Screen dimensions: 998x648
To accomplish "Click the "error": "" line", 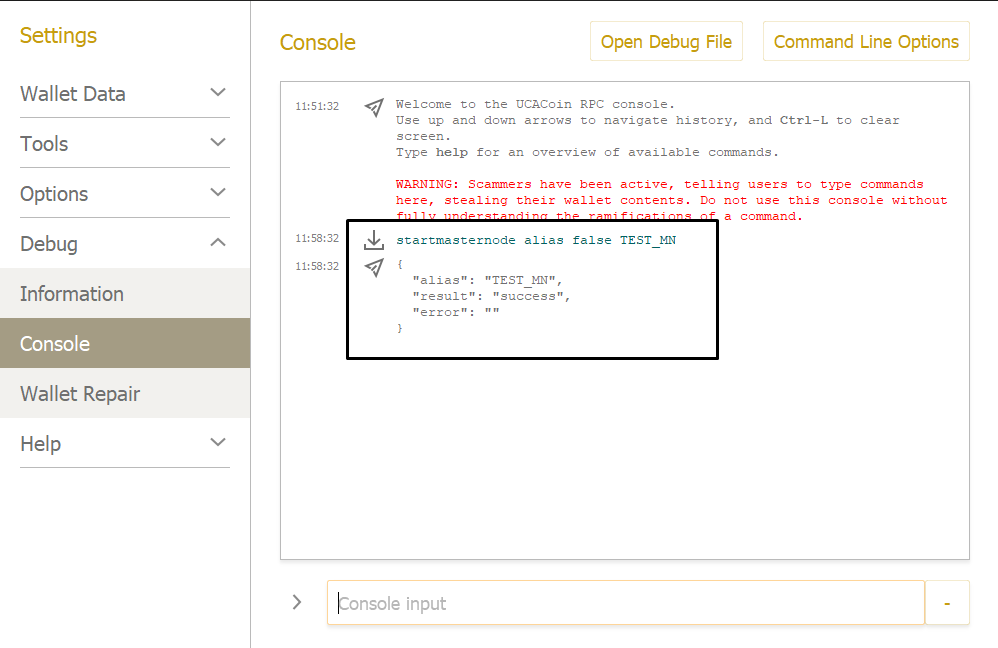I will (x=456, y=312).
